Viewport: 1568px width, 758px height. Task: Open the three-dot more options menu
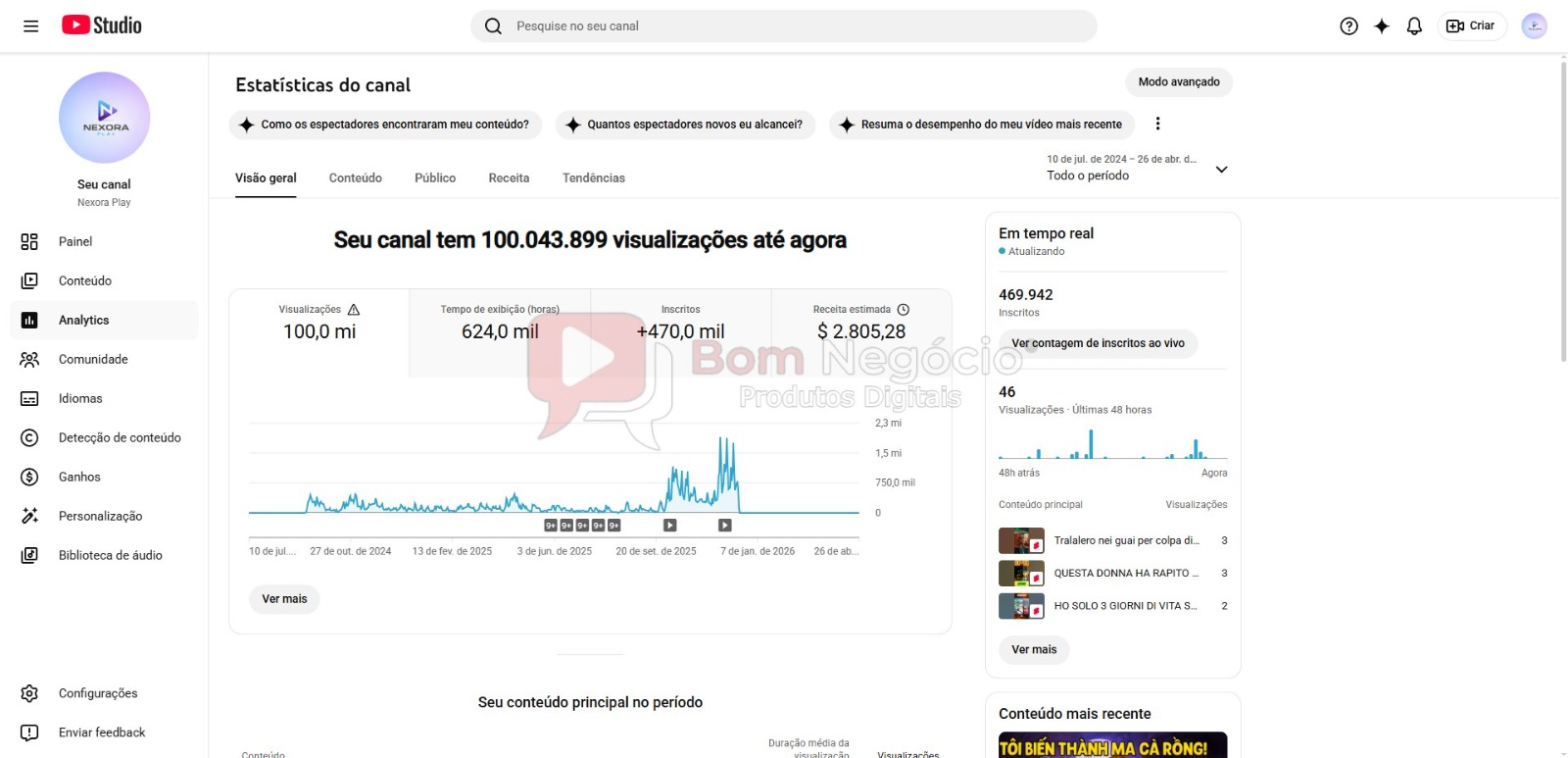[x=1157, y=124]
